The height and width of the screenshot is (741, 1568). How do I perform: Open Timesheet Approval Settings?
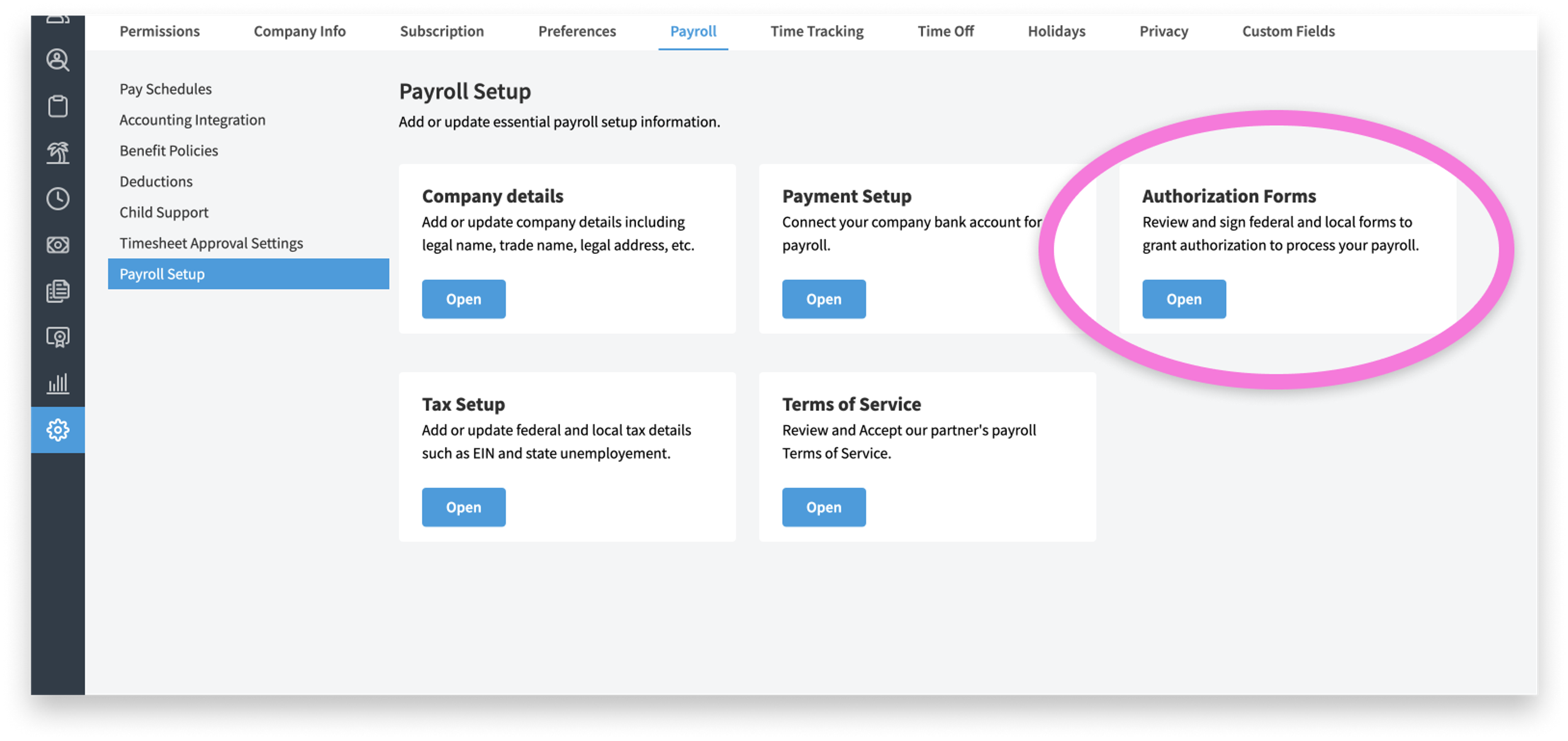click(x=211, y=243)
